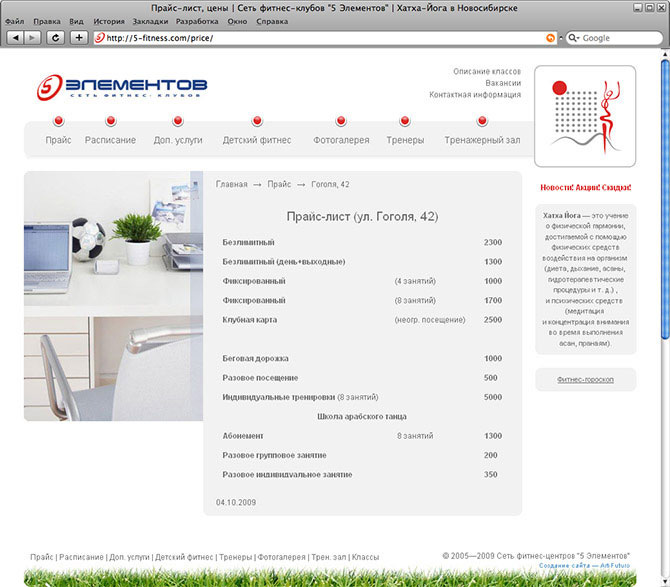
Task: Go to the Прайс navigation tab
Action: pyautogui.click(x=59, y=140)
